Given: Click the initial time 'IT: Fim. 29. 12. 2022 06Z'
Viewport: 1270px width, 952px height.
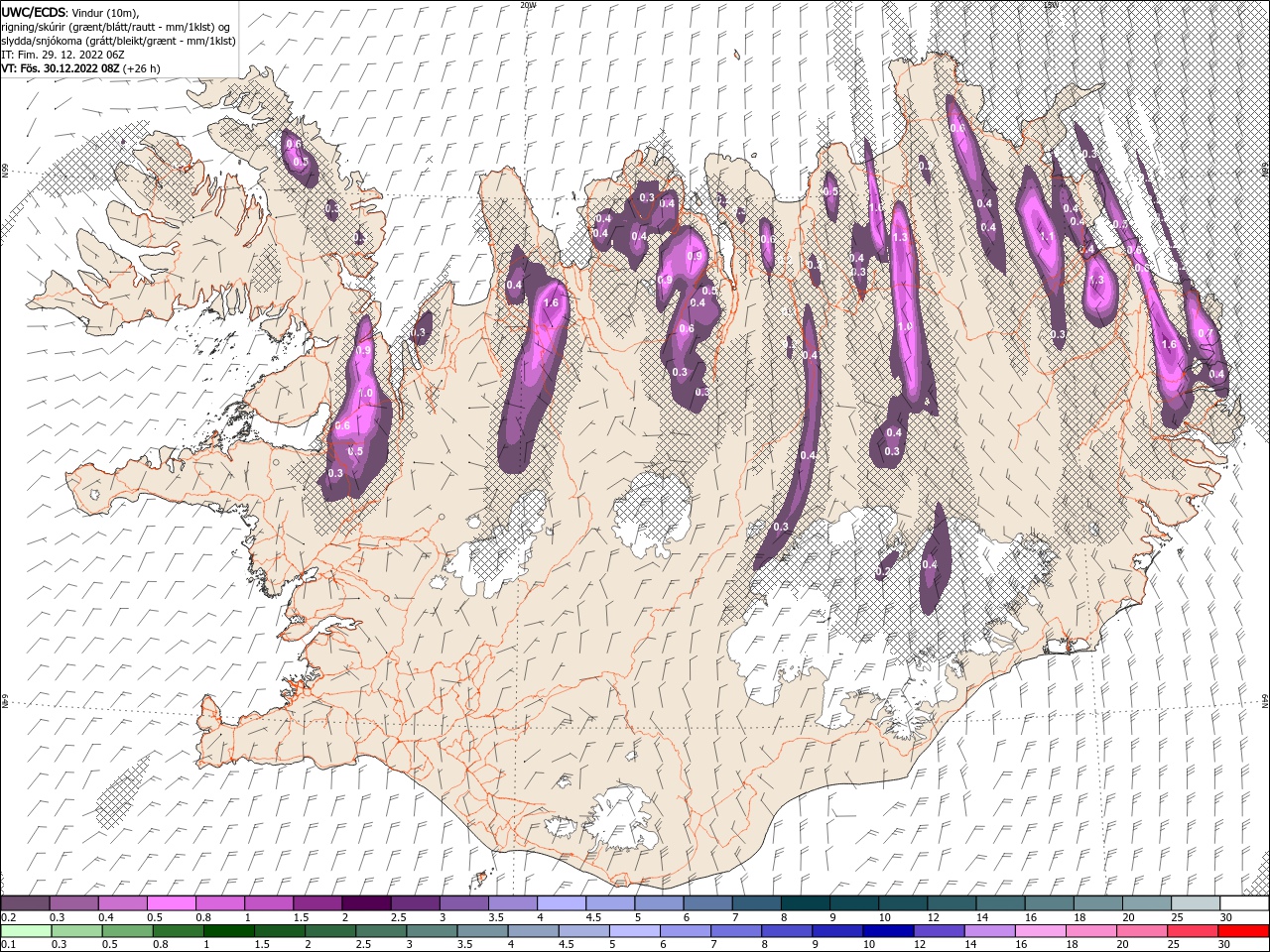Looking at the screenshot, I should pos(63,55).
